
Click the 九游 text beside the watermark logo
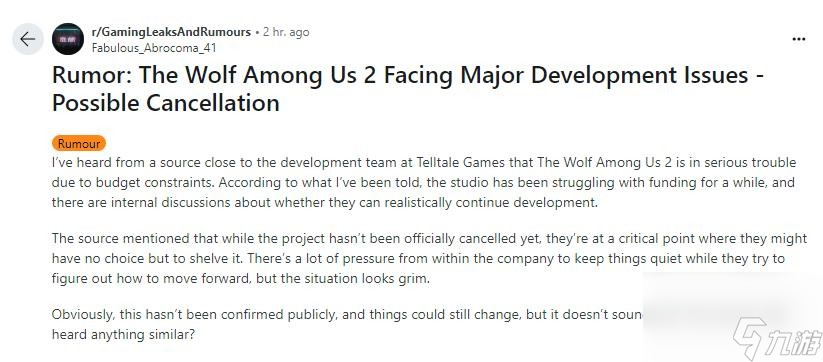794,342
